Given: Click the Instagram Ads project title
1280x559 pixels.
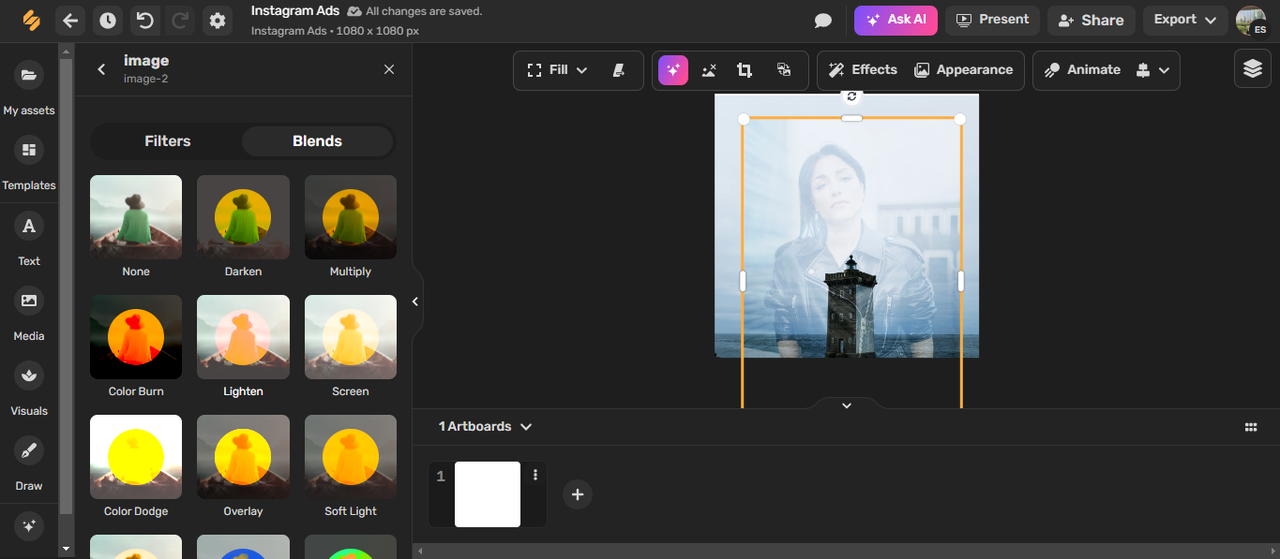Looking at the screenshot, I should (295, 11).
